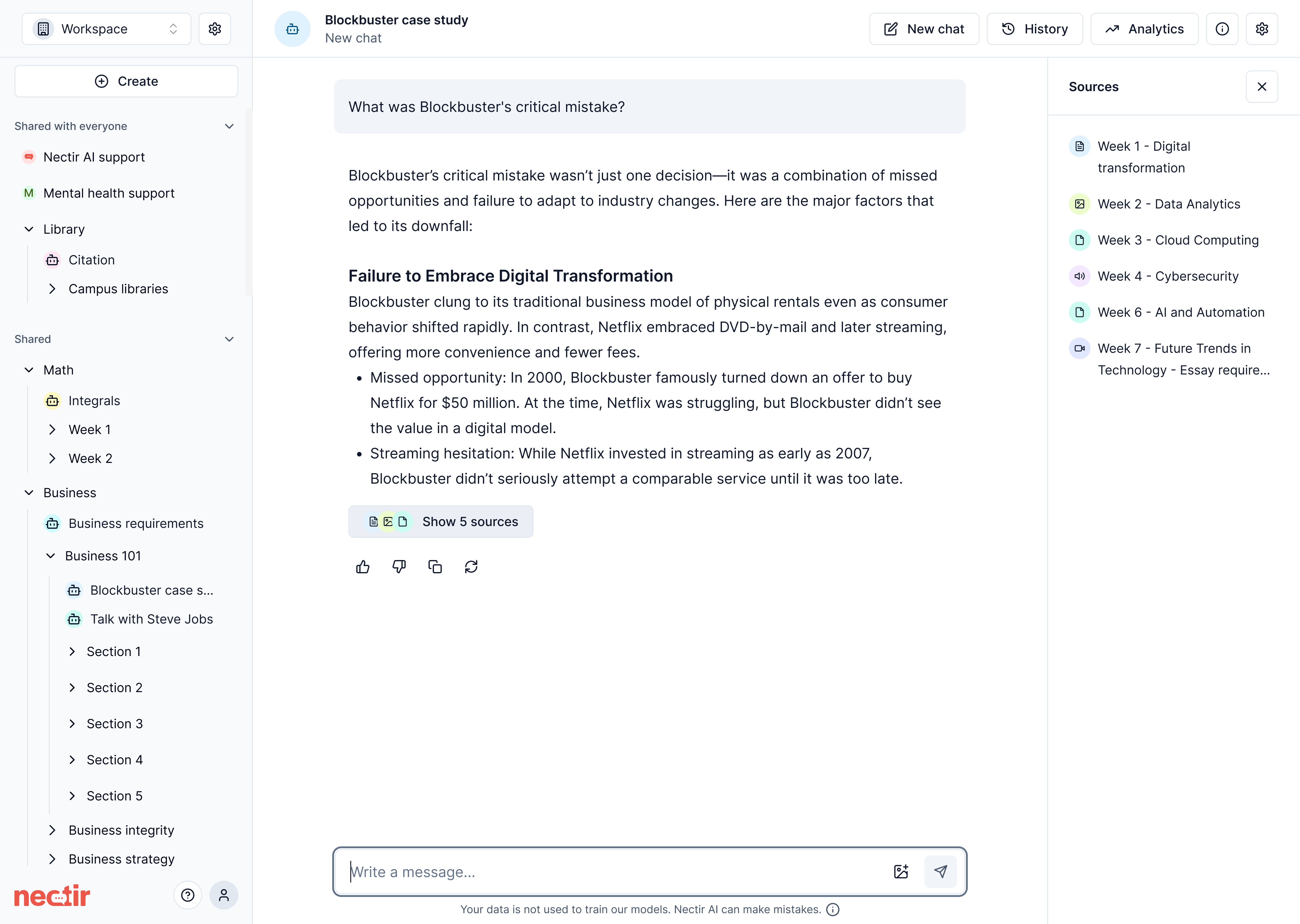
Task: Open Mental health support assistant
Action: point(109,193)
